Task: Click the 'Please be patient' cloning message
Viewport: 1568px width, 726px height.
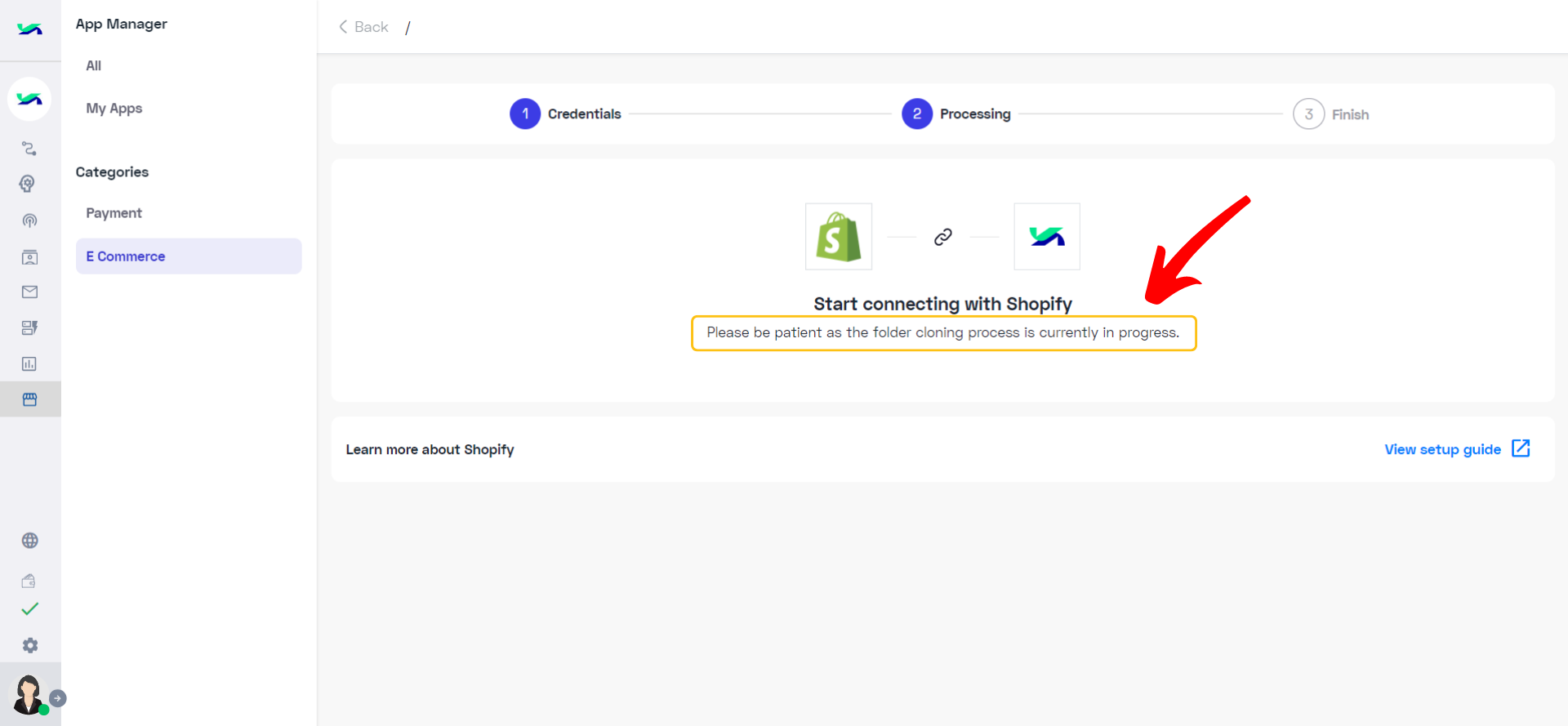Action: [x=943, y=332]
